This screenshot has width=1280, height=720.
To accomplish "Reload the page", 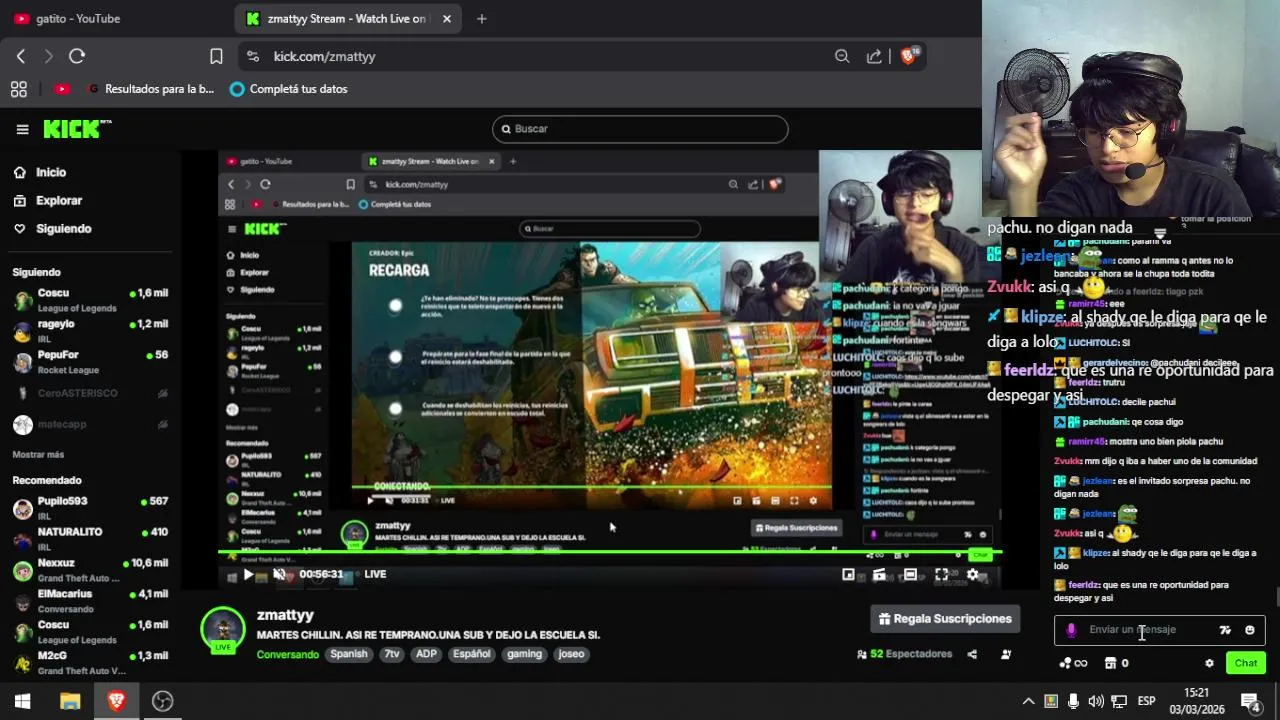I will pos(77,56).
